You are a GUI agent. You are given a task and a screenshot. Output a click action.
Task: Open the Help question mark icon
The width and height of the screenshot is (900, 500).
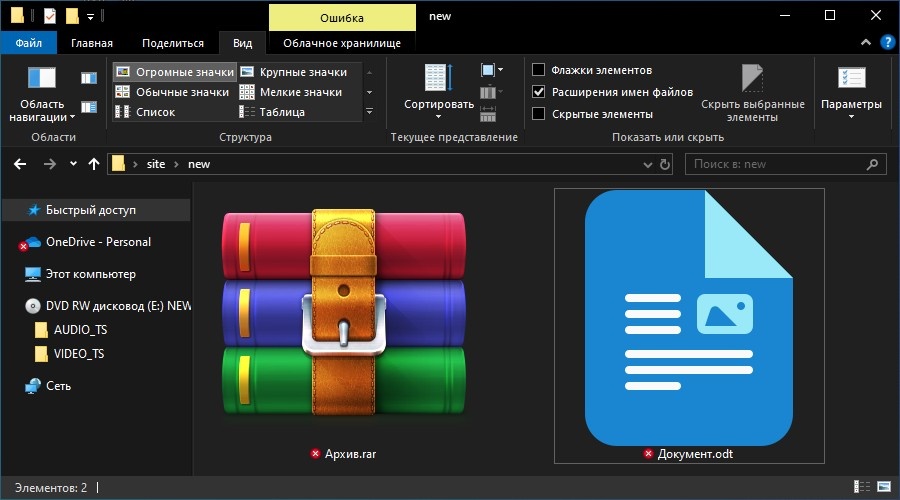[x=887, y=42]
